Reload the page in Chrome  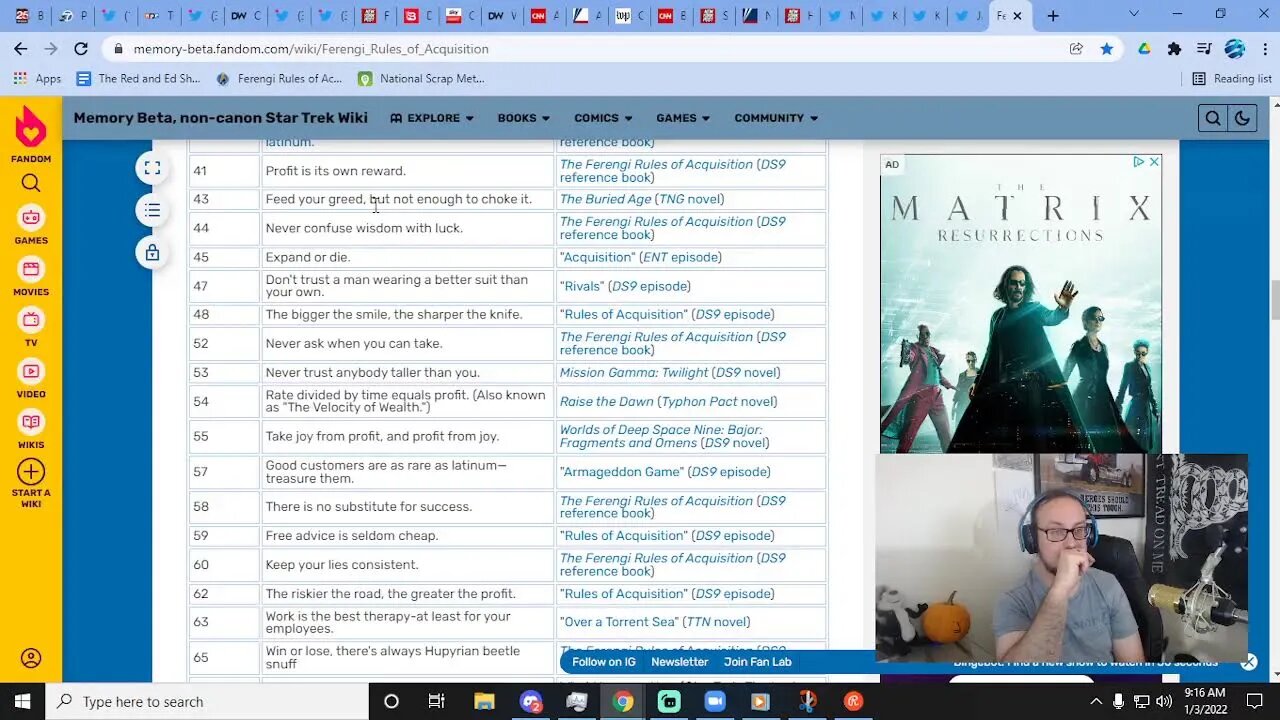81,48
